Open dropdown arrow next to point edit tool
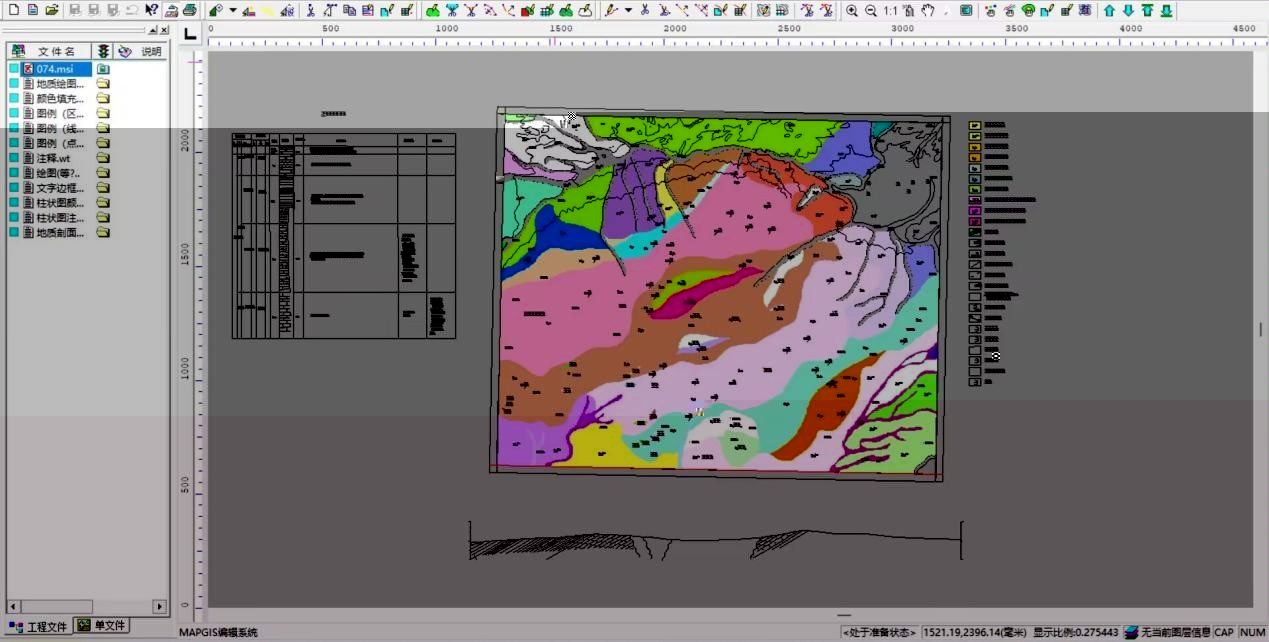This screenshot has height=642, width=1269. click(x=233, y=10)
